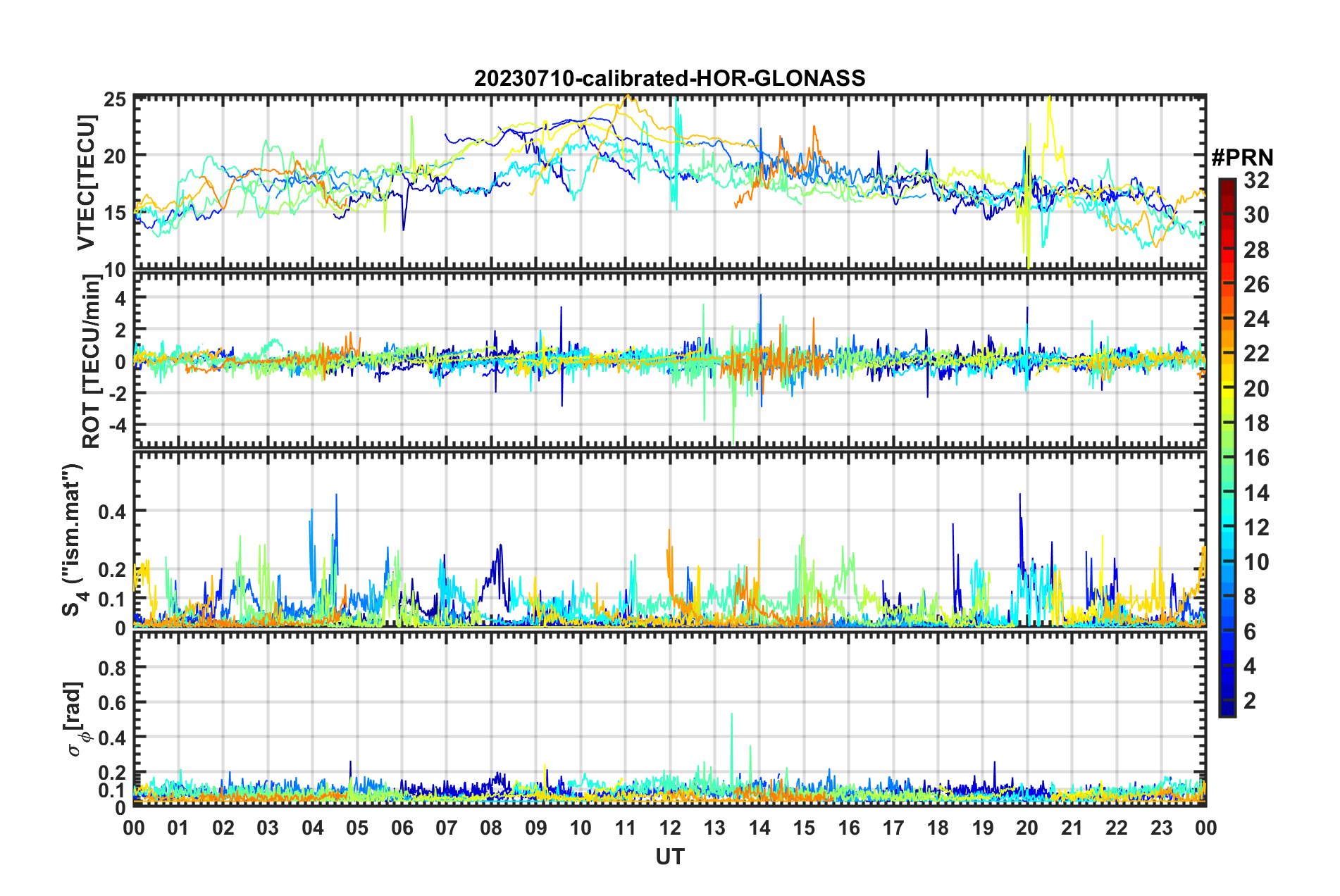The height and width of the screenshot is (896, 1340).
Task: Click colorbar tick label 32
Action: point(1256,180)
